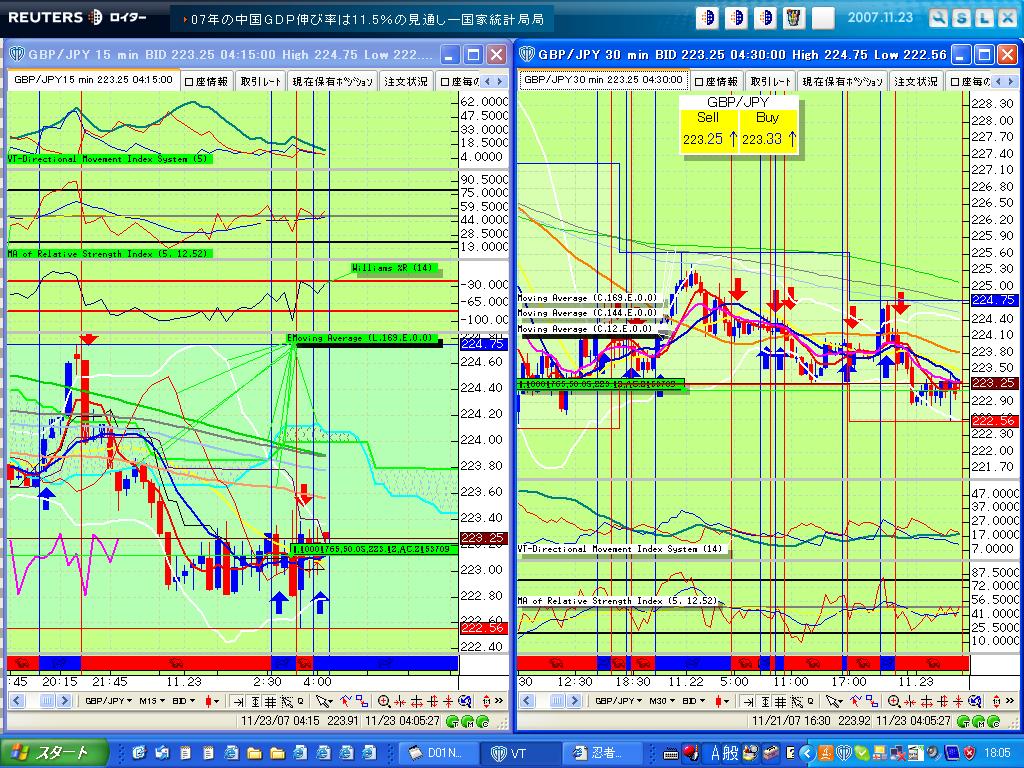Toggle dotted selection tool in 30 min chart
Viewport: 1024px width, 768px height.
click(x=797, y=702)
